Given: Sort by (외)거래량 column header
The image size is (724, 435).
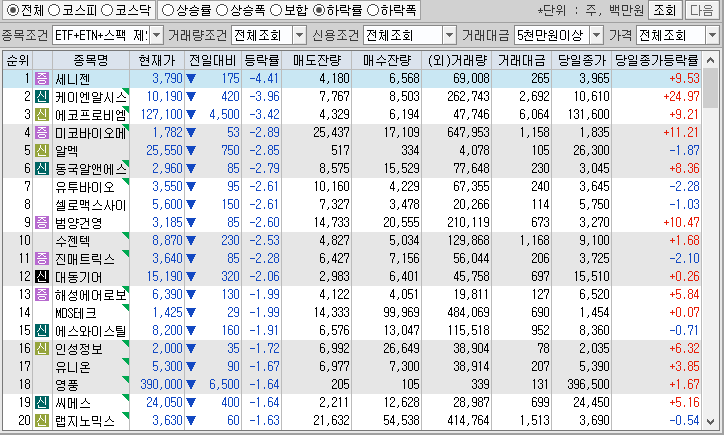Looking at the screenshot, I should point(457,60).
